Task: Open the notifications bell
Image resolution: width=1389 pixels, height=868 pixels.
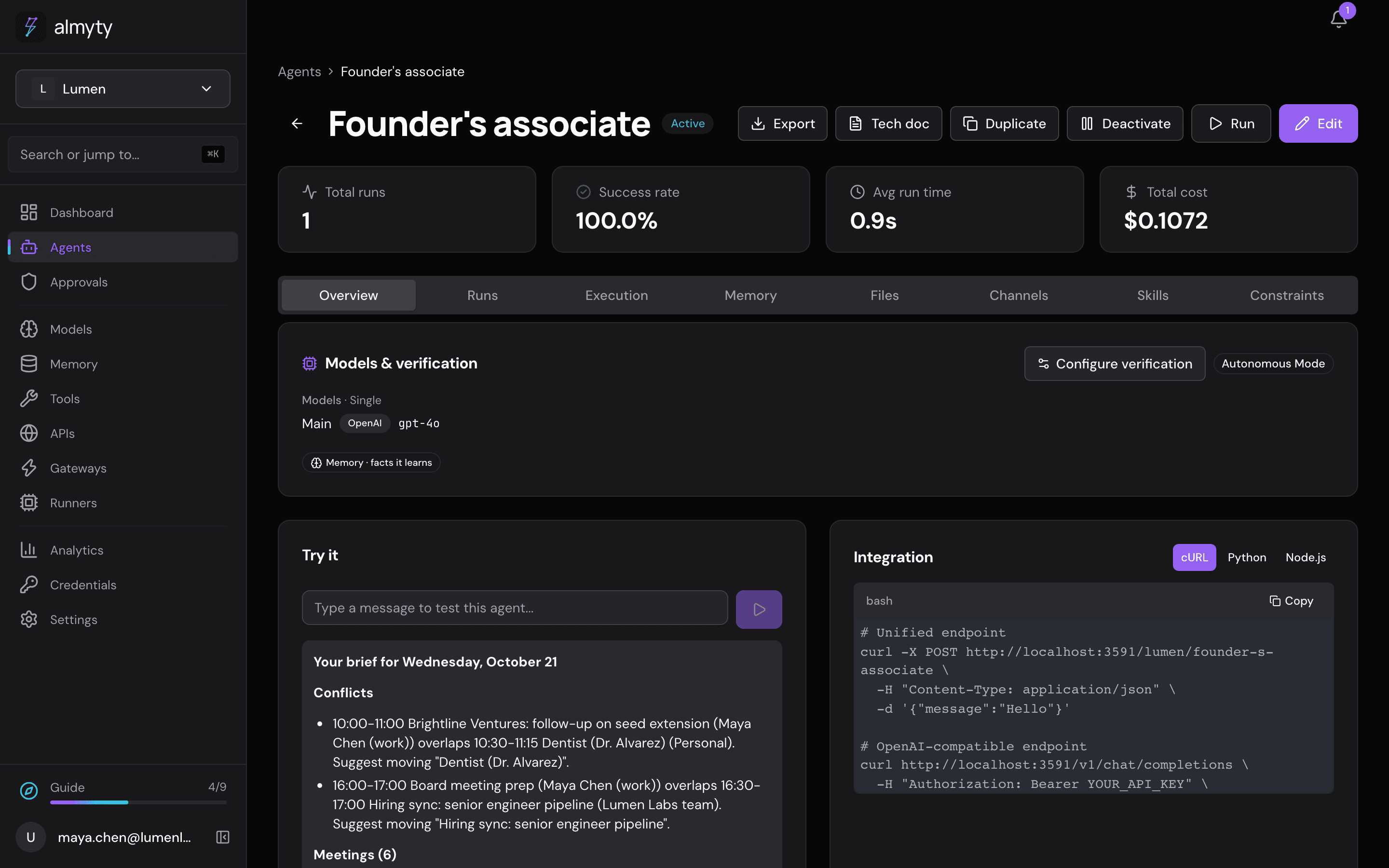Action: coord(1338,18)
